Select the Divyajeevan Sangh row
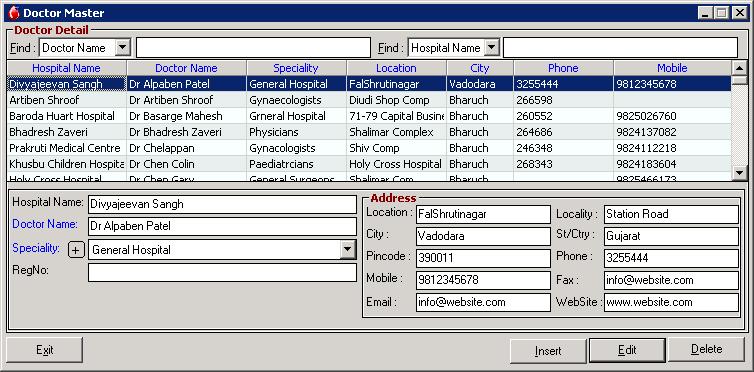The height and width of the screenshot is (372, 754). 369,84
